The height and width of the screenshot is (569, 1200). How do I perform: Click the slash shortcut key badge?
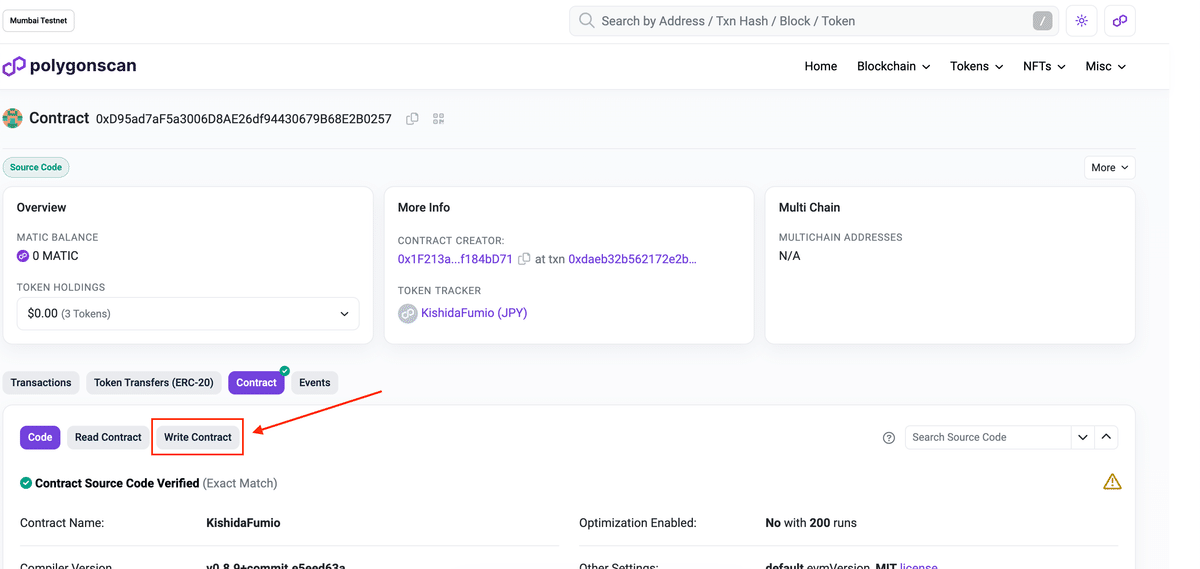pyautogui.click(x=1042, y=21)
